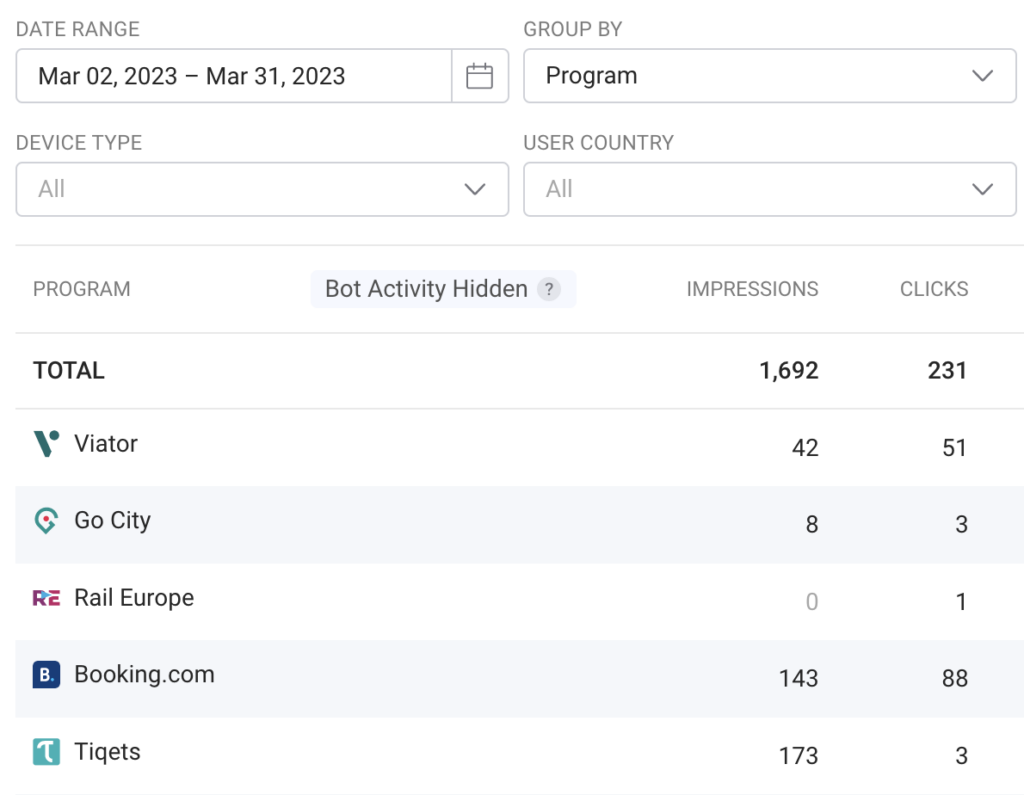The height and width of the screenshot is (795, 1024).
Task: Click Viator impressions value 42
Action: pyautogui.click(x=805, y=447)
